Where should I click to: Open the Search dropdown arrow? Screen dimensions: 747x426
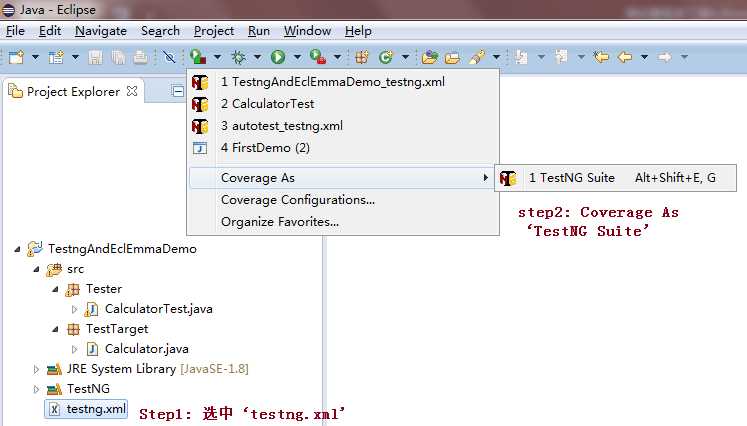coord(496,57)
